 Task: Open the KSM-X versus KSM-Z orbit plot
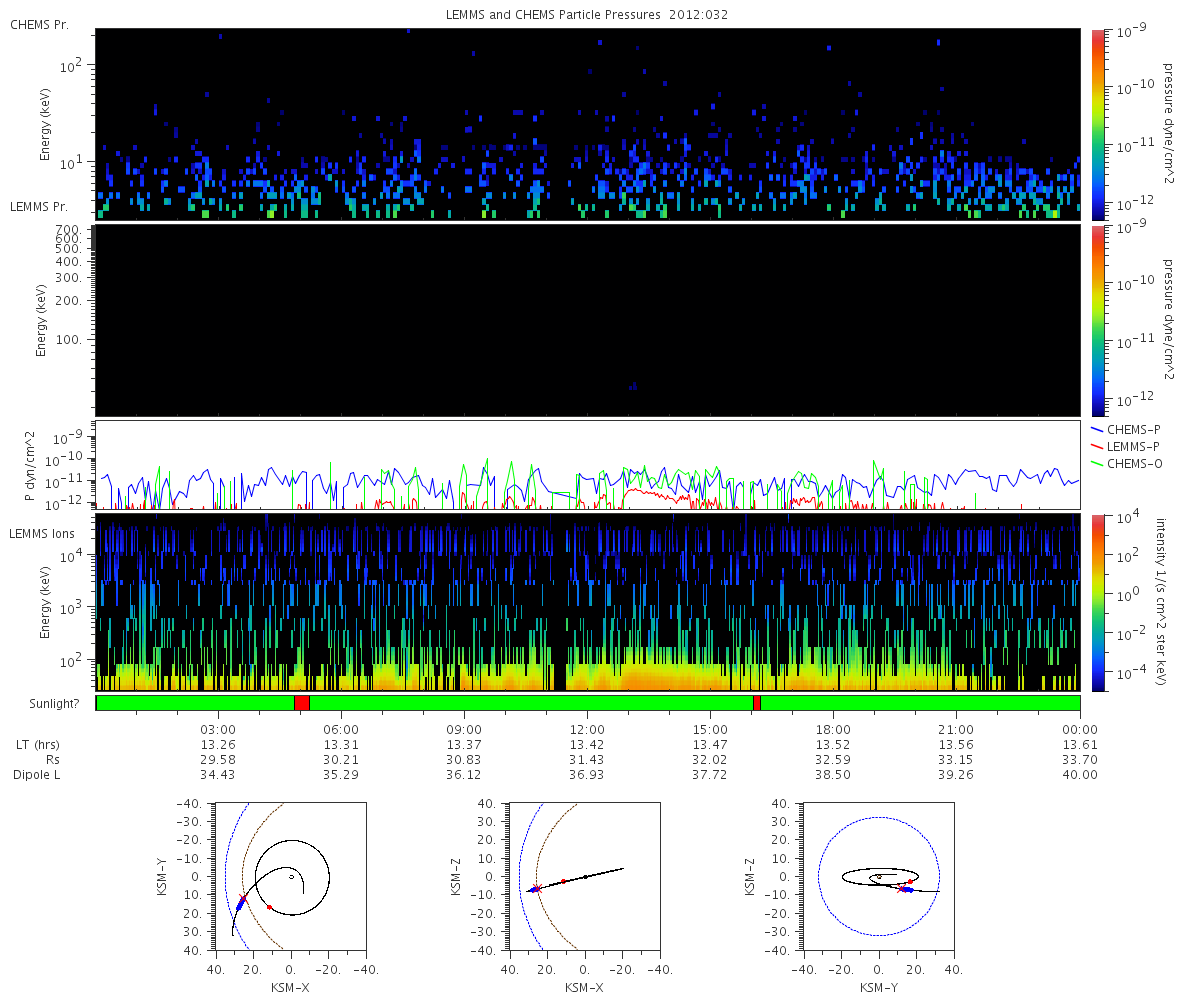[x=585, y=875]
